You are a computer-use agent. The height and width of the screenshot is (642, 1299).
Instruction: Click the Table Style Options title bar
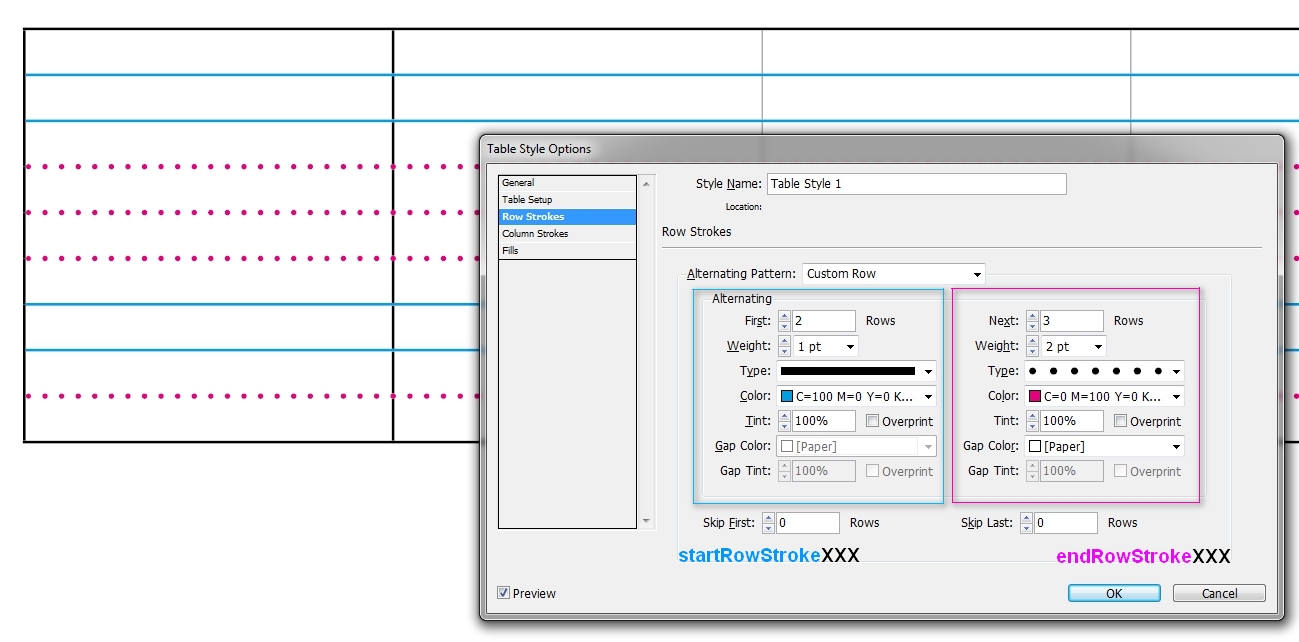[x=881, y=149]
